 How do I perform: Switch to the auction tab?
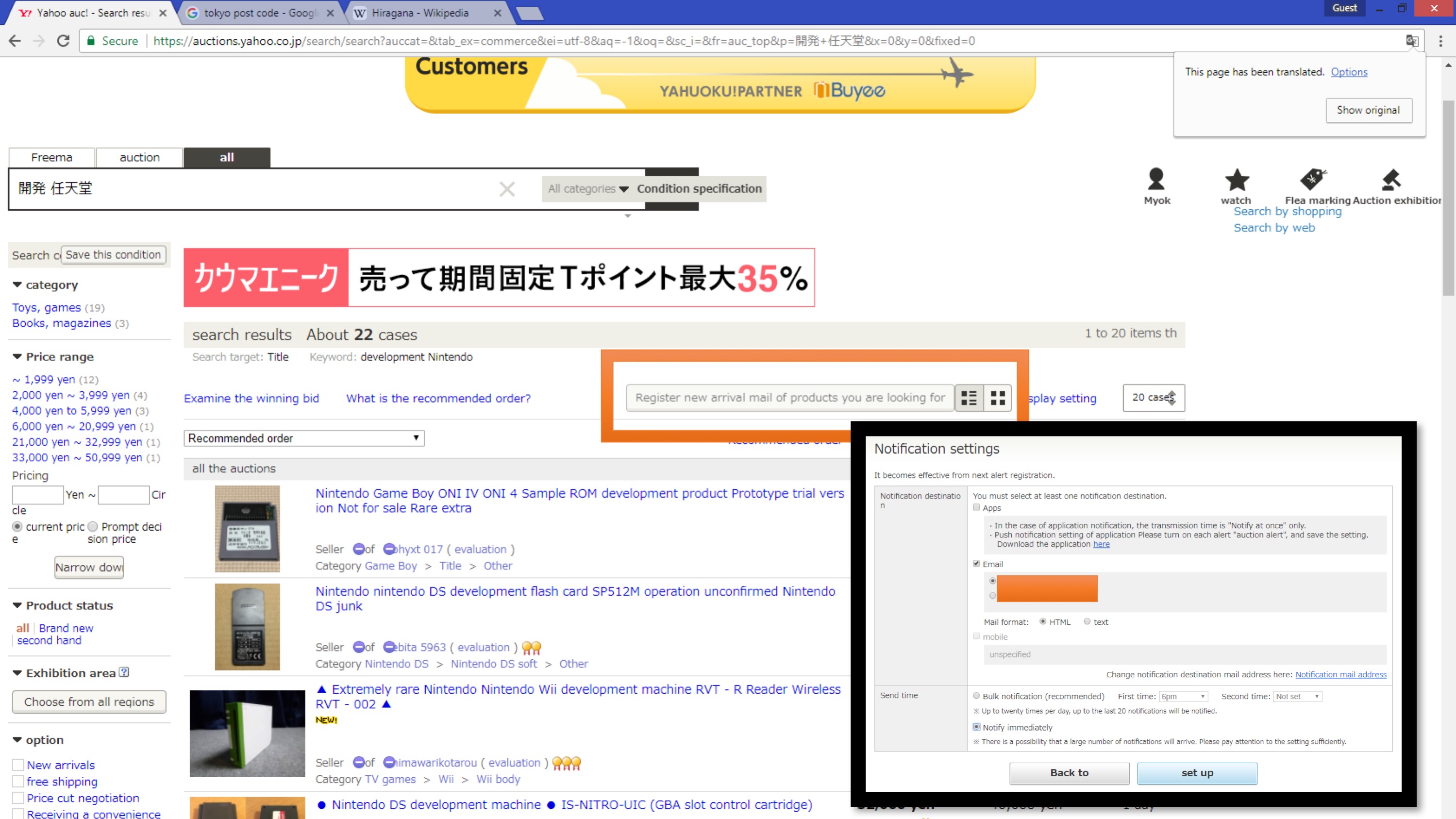coord(140,157)
